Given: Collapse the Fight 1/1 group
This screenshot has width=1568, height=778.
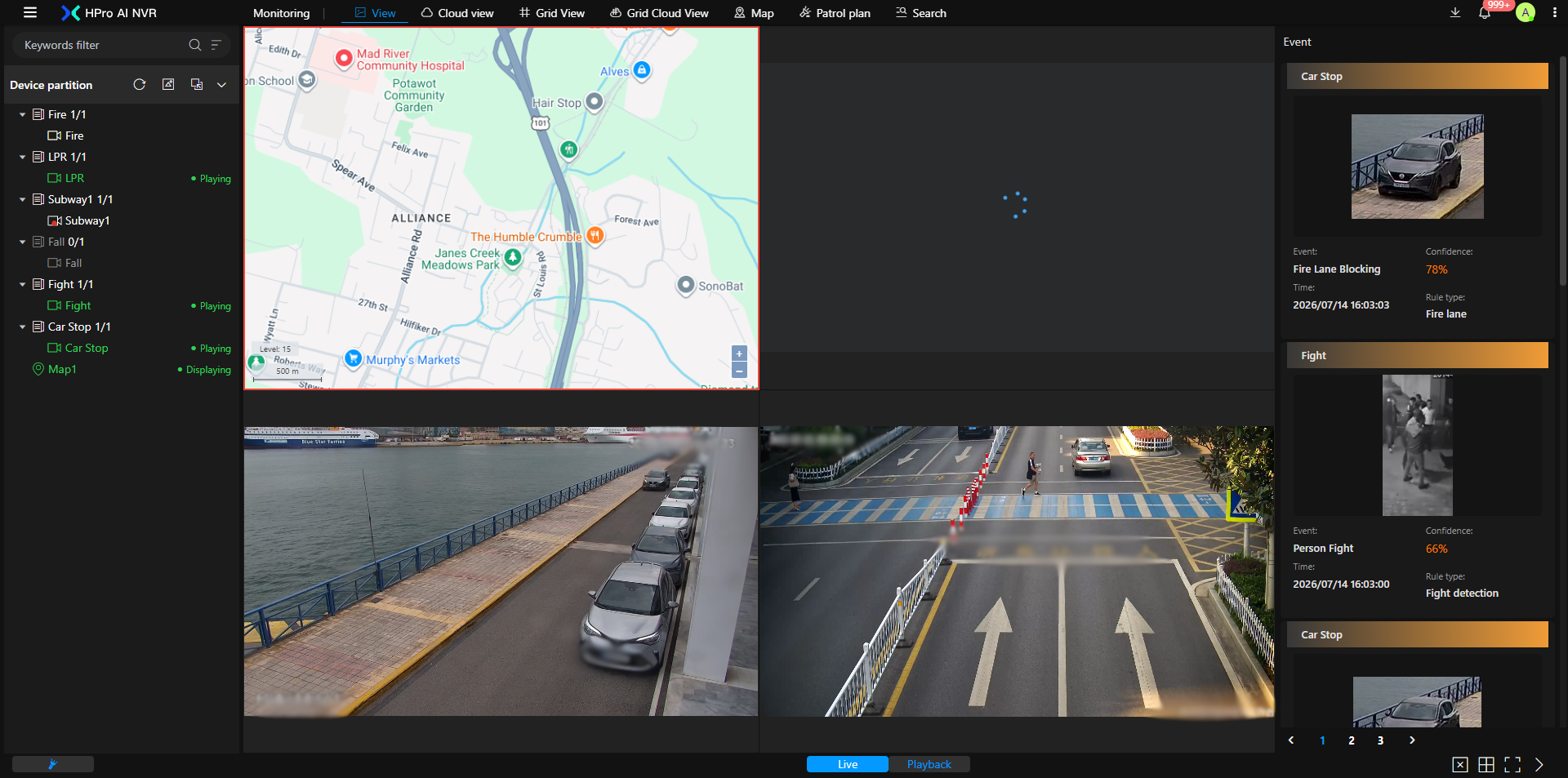Looking at the screenshot, I should pos(23,284).
